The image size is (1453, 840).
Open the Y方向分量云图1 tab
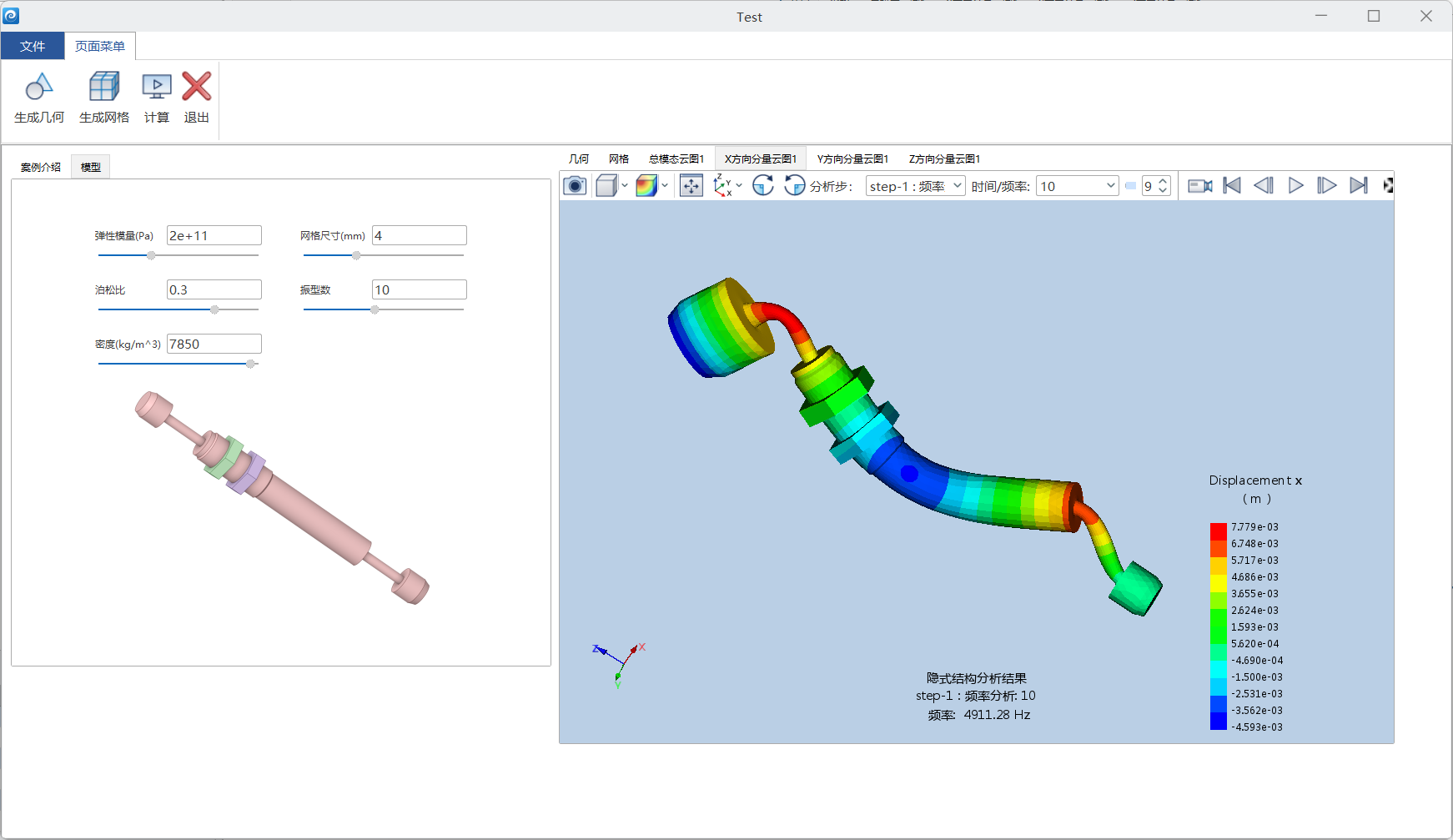pos(852,158)
